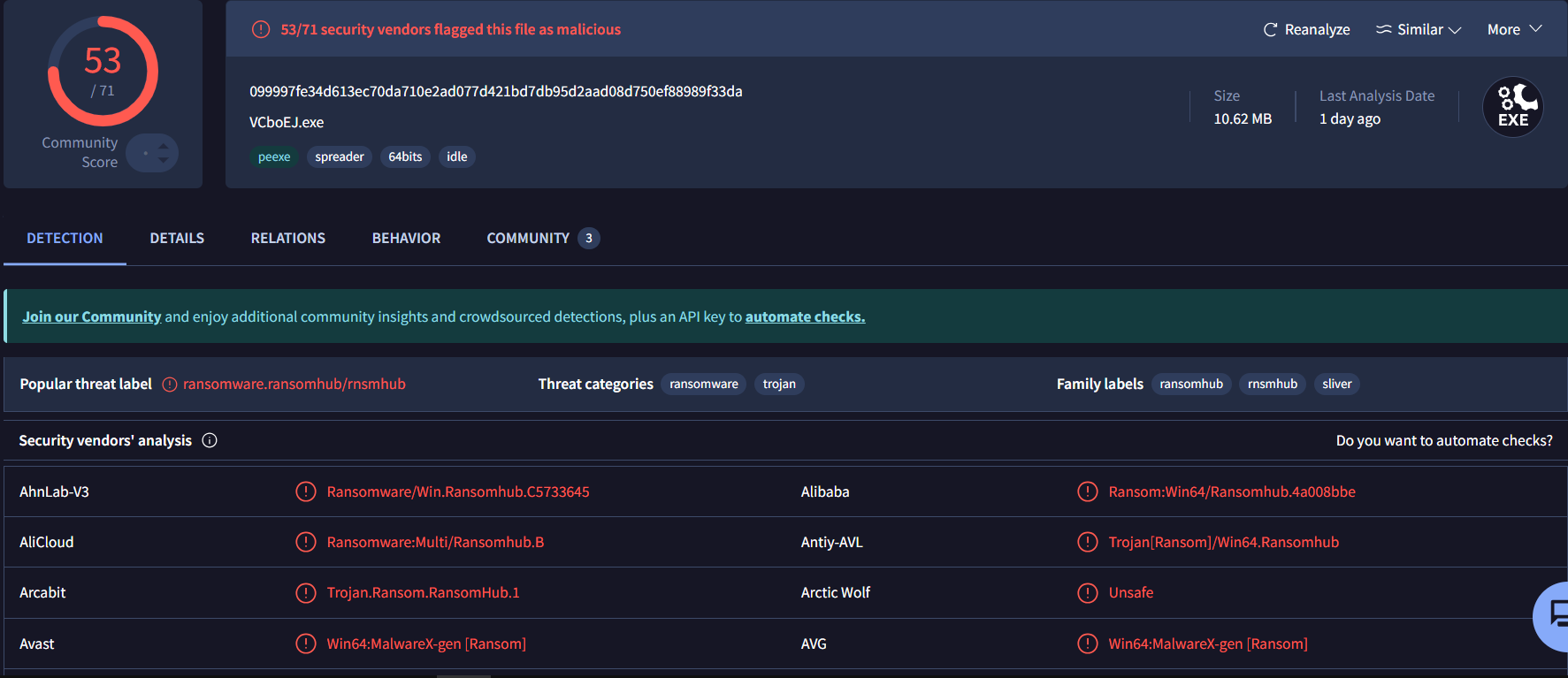Click the peexe tag
This screenshot has width=1568, height=678.
pyautogui.click(x=274, y=157)
